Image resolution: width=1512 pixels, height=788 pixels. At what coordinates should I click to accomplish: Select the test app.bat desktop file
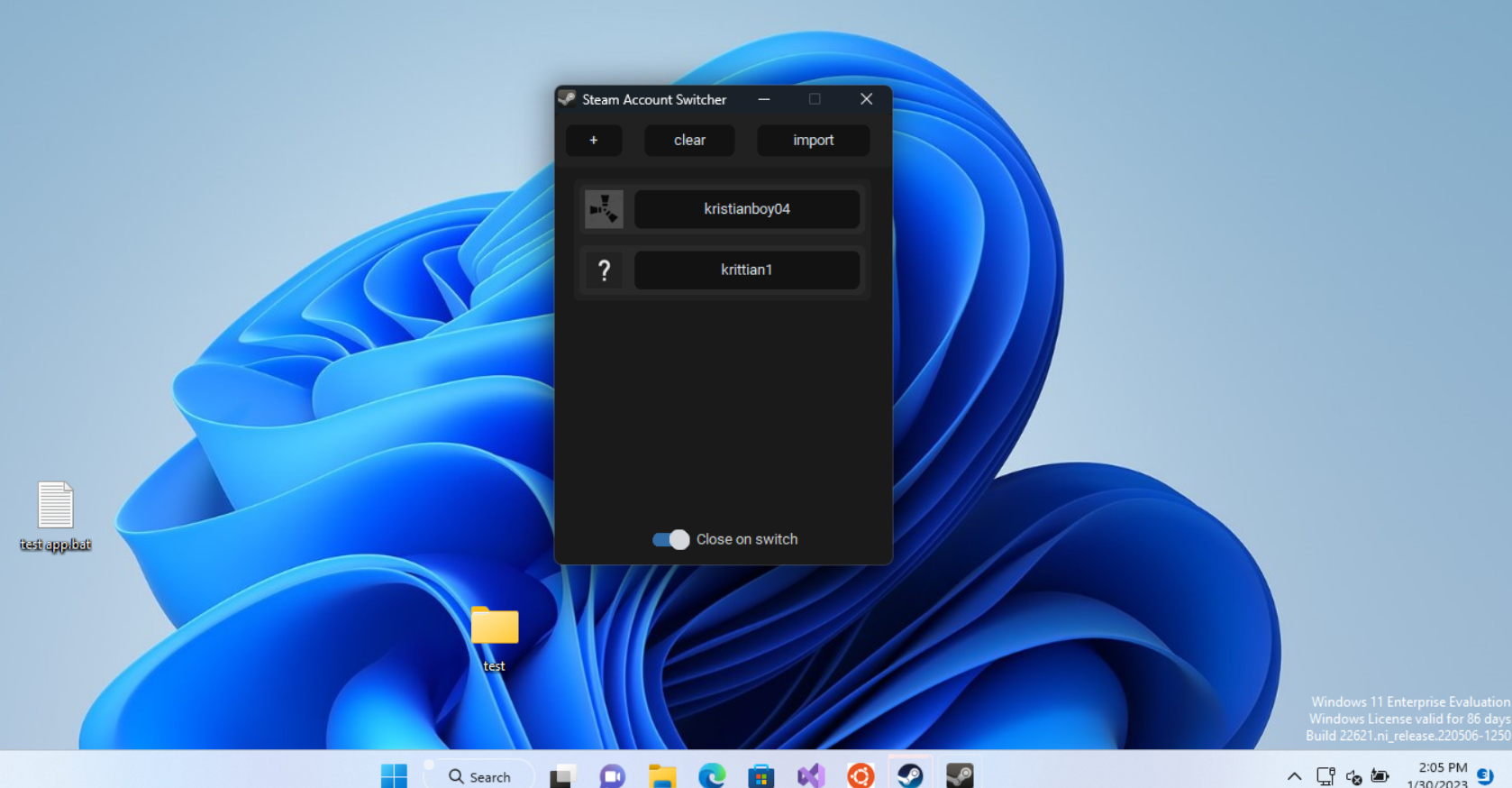56,516
